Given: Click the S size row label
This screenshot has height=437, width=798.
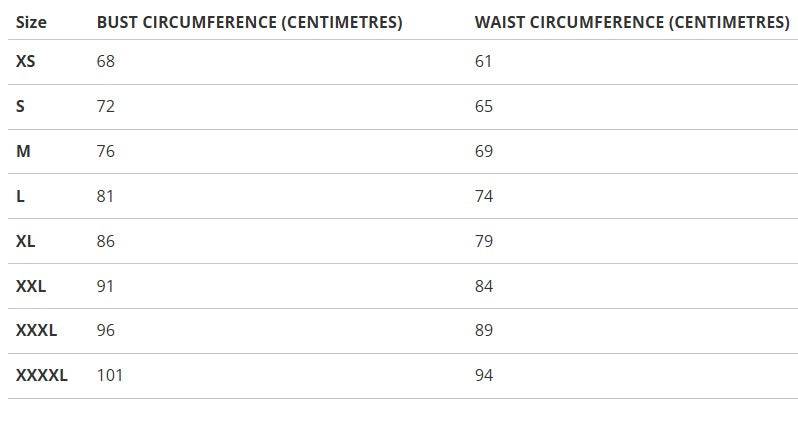Looking at the screenshot, I should click(x=21, y=106).
